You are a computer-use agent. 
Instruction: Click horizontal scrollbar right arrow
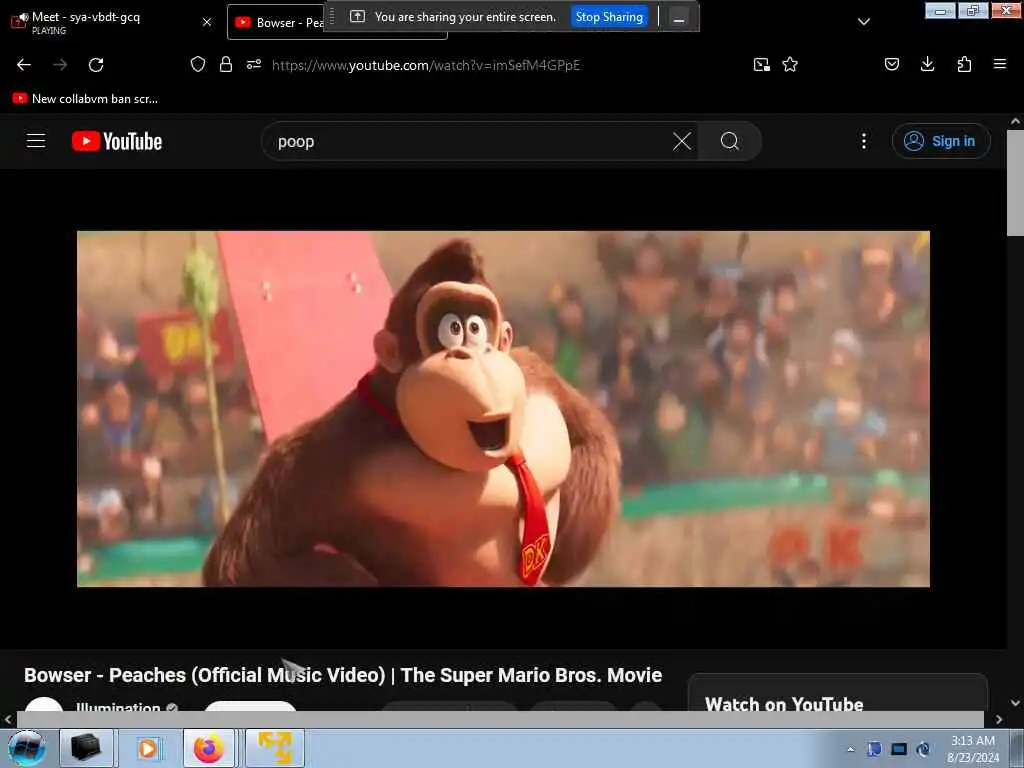click(x=999, y=719)
